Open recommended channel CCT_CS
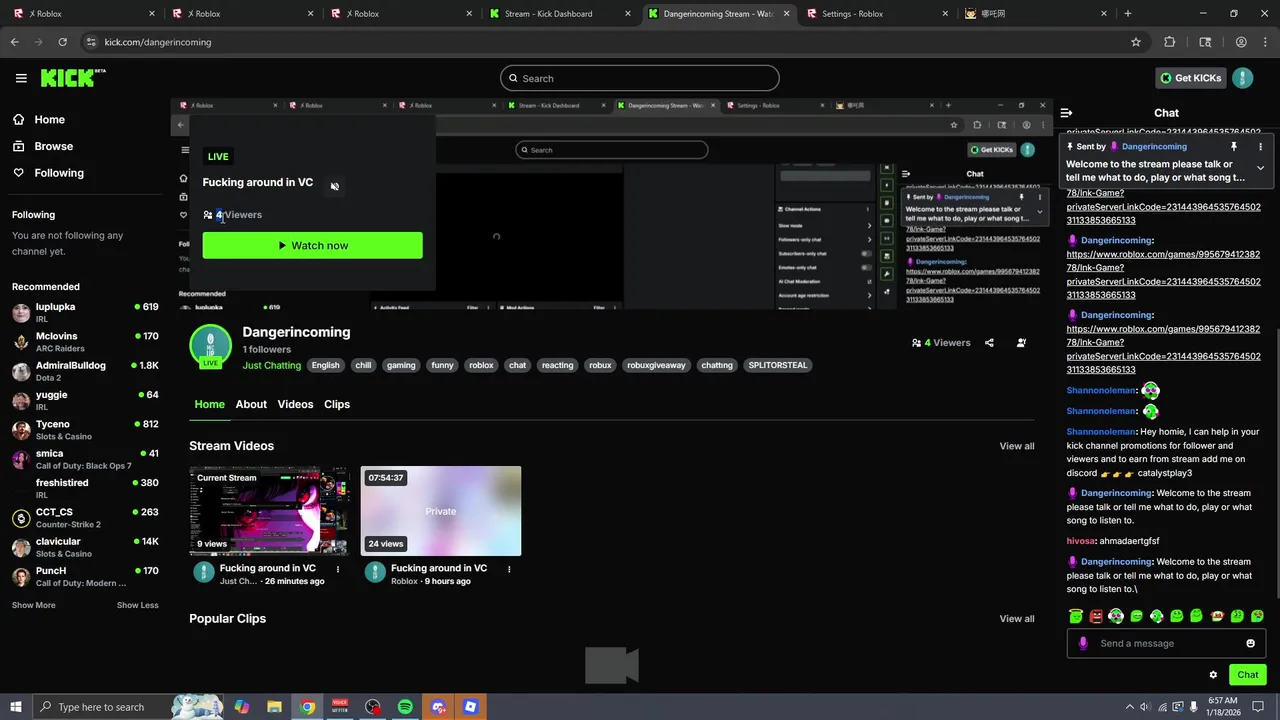This screenshot has height=720, width=1280. tap(85, 518)
